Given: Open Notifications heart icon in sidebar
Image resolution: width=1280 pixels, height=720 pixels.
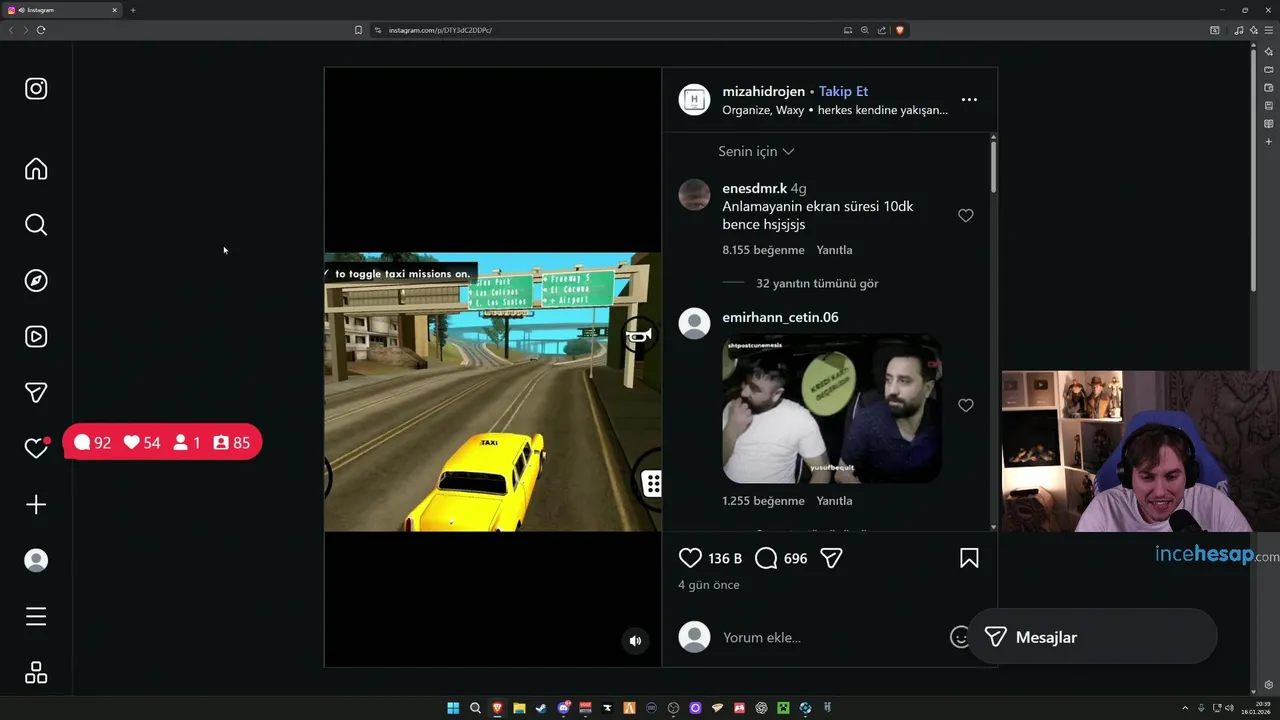Looking at the screenshot, I should point(36,449).
